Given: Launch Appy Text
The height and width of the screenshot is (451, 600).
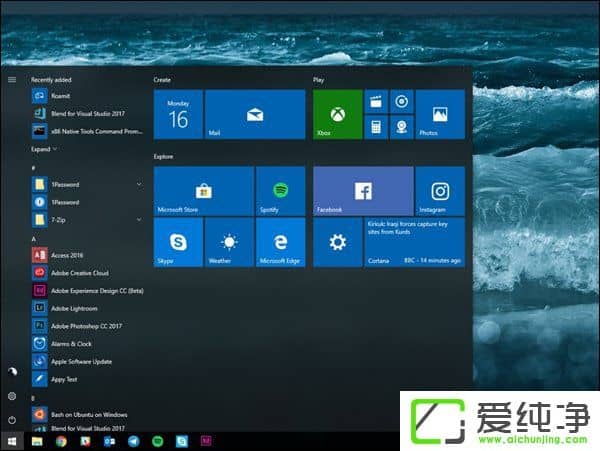Looking at the screenshot, I should click(87, 379).
